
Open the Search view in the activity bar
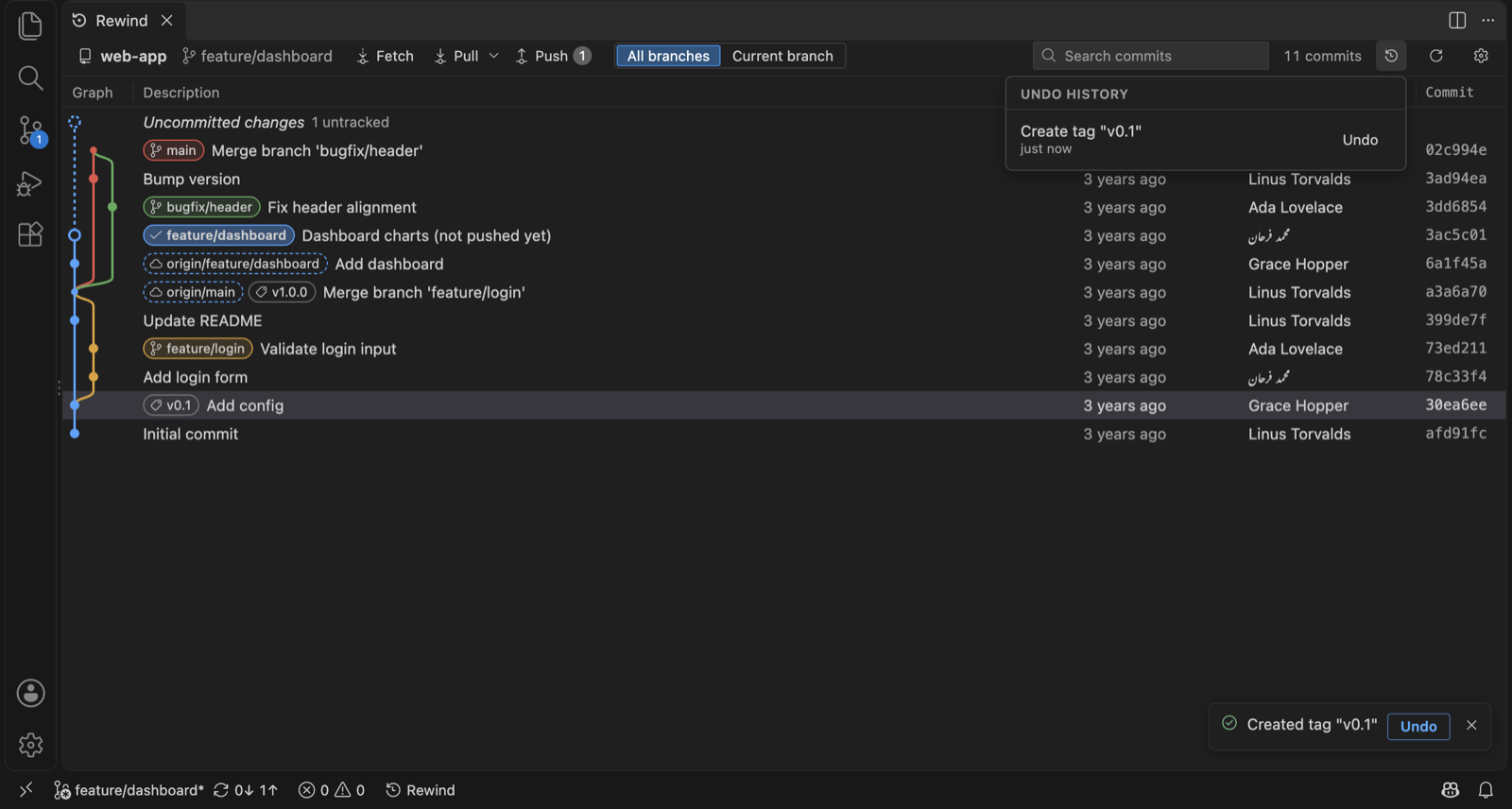pos(30,77)
